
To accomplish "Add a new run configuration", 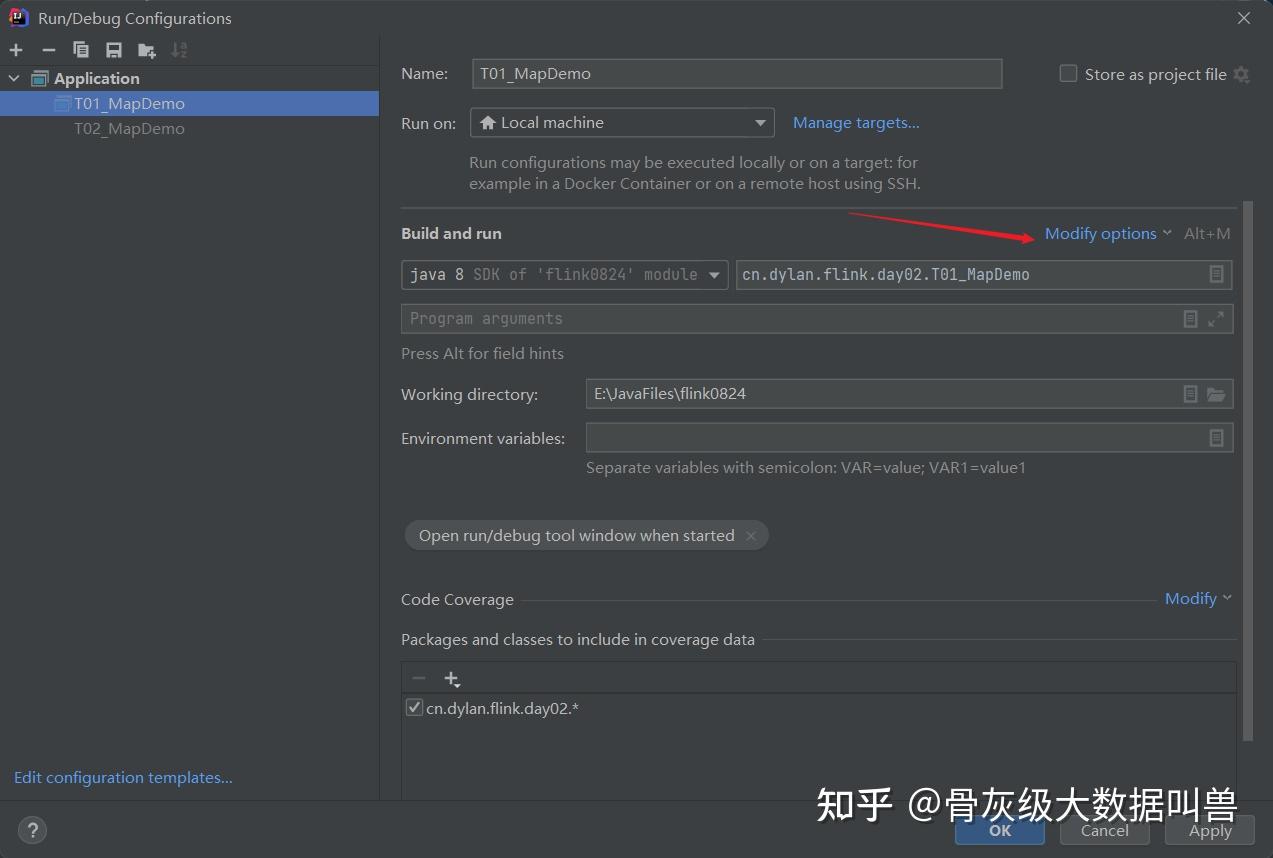I will pos(16,49).
